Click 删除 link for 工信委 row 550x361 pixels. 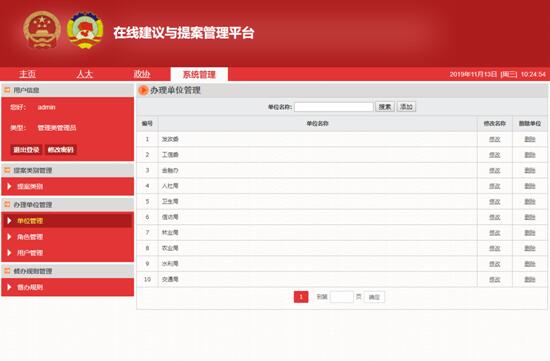coord(530,155)
